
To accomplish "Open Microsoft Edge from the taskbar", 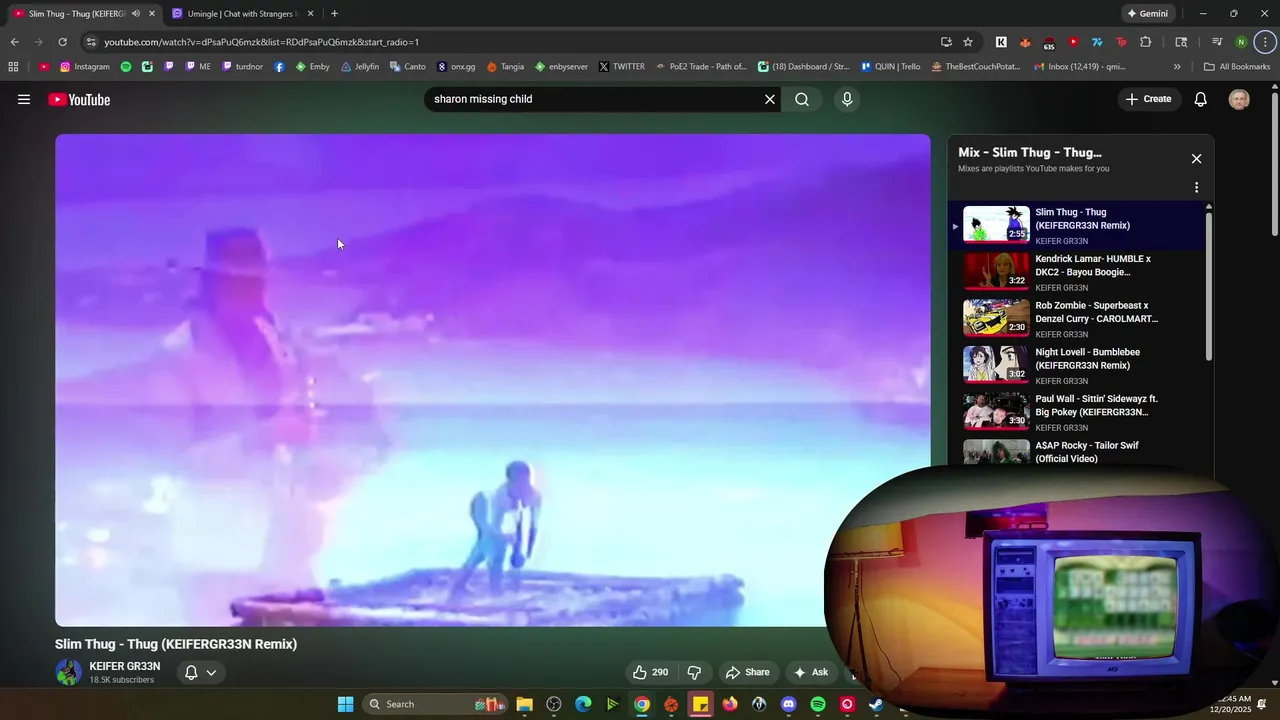I will [583, 704].
